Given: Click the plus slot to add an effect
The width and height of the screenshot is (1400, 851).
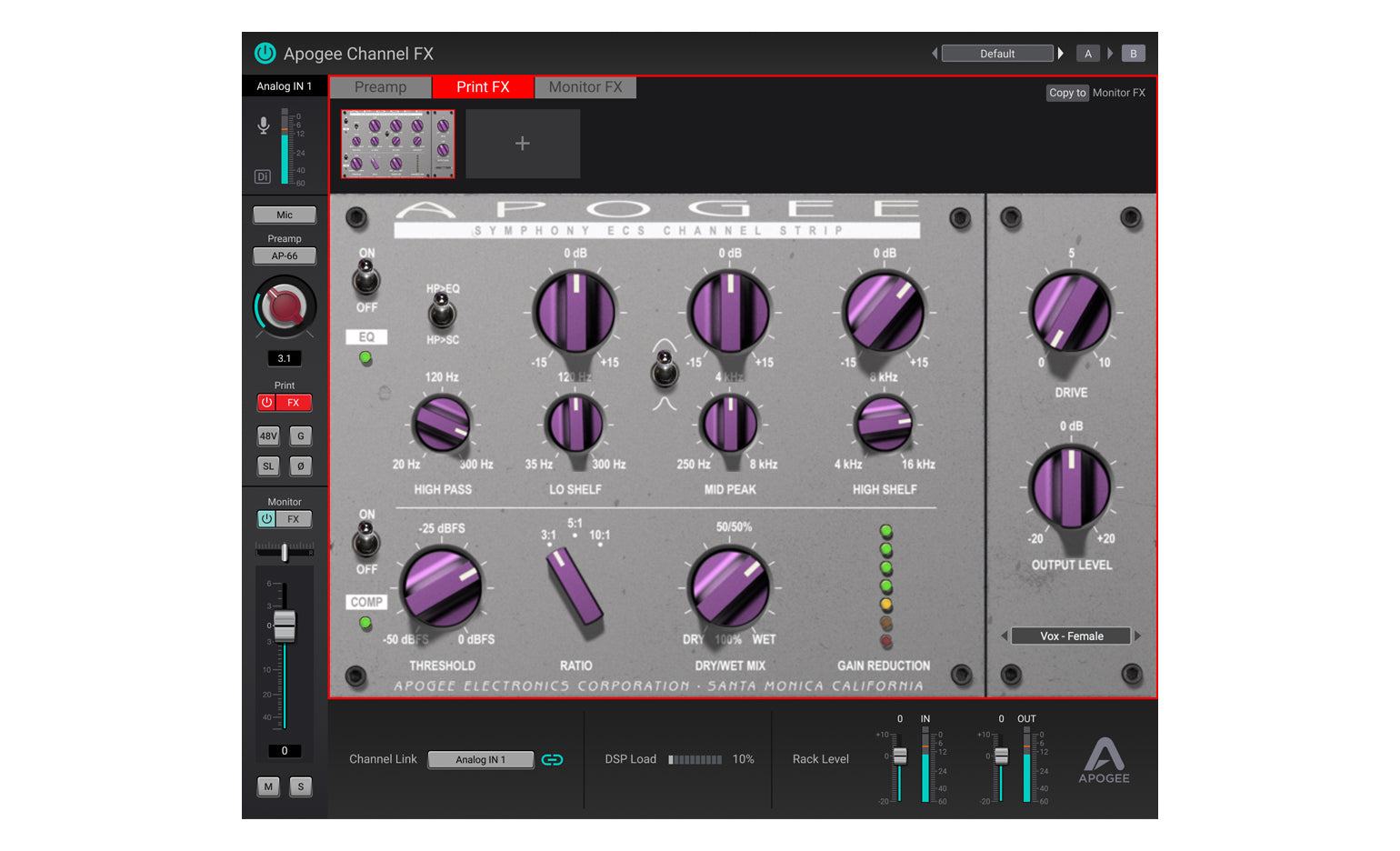Looking at the screenshot, I should 523,143.
